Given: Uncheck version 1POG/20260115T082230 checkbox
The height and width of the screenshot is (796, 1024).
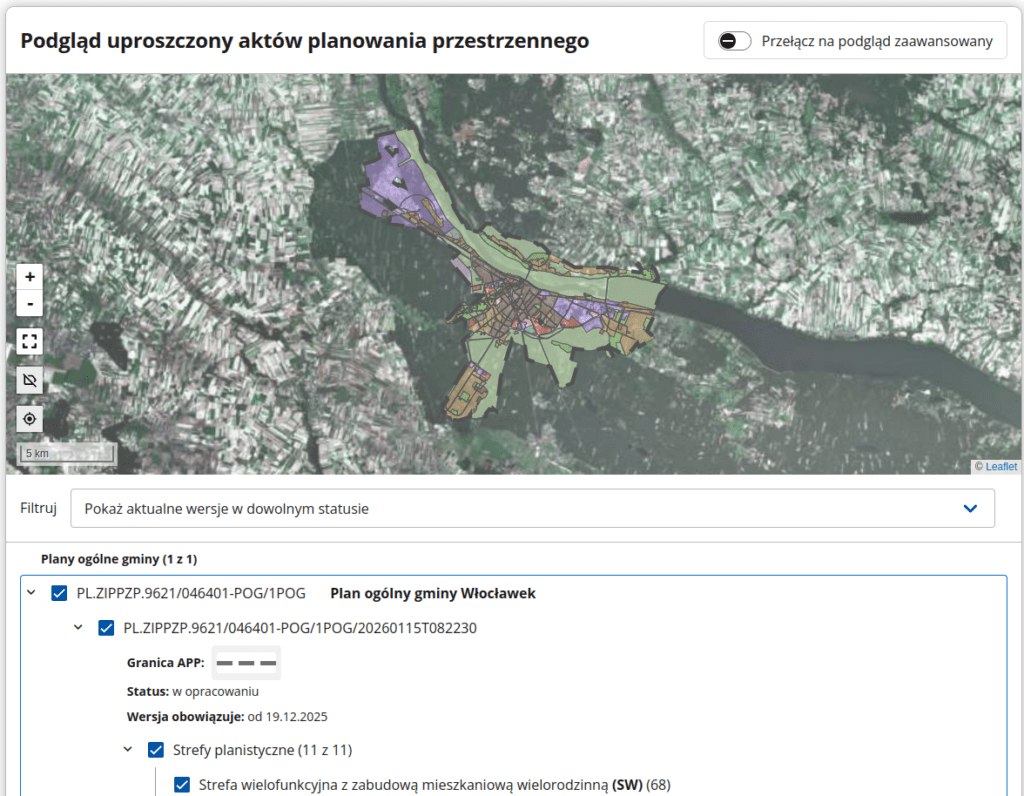Looking at the screenshot, I should click(x=106, y=628).
